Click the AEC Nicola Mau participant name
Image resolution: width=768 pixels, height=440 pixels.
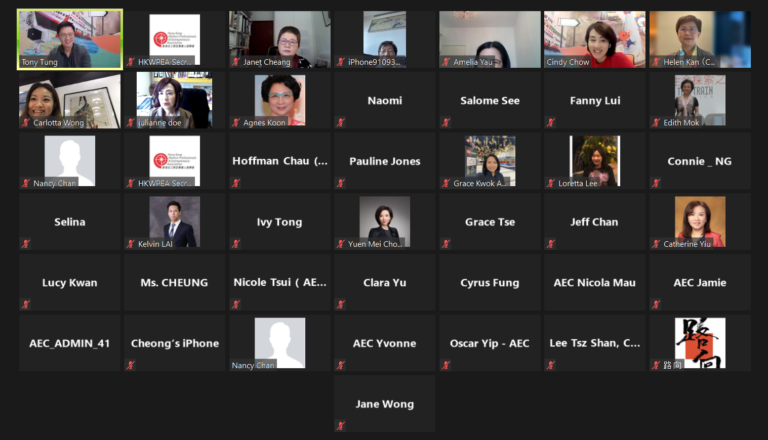click(595, 283)
